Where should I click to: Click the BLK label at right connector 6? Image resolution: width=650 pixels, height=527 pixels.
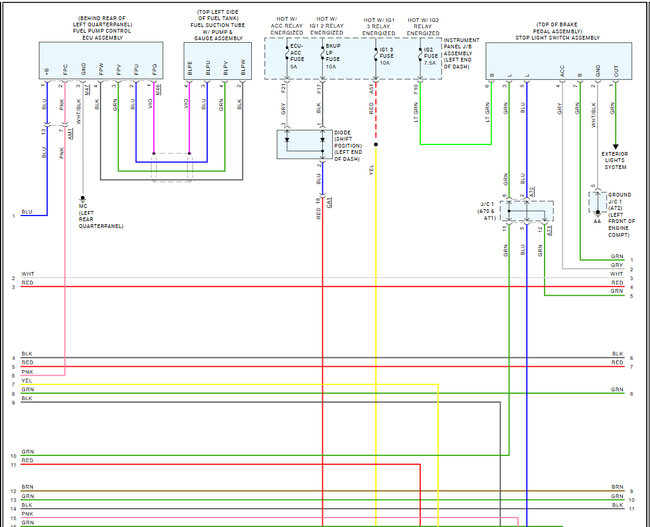[618, 354]
